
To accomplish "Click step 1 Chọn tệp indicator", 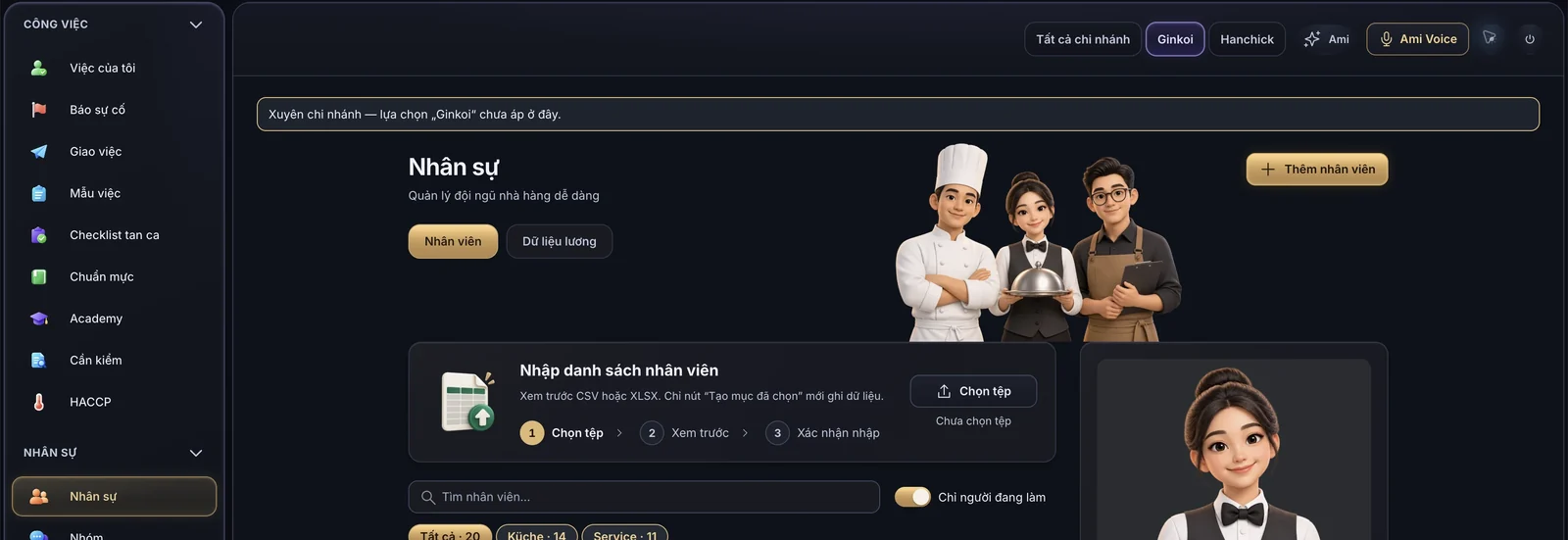I will point(563,433).
